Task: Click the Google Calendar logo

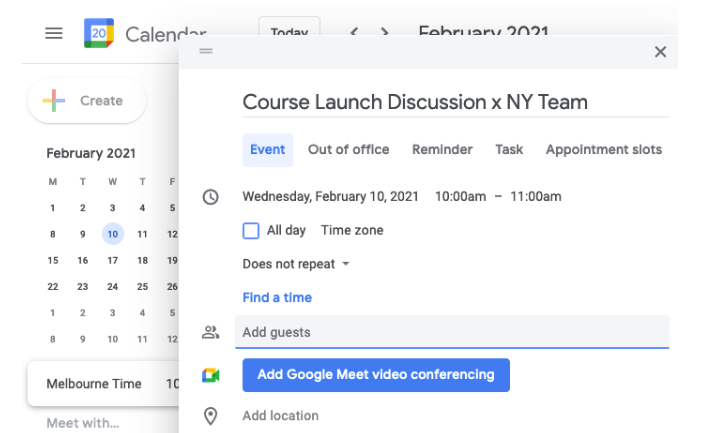Action: 99,33
